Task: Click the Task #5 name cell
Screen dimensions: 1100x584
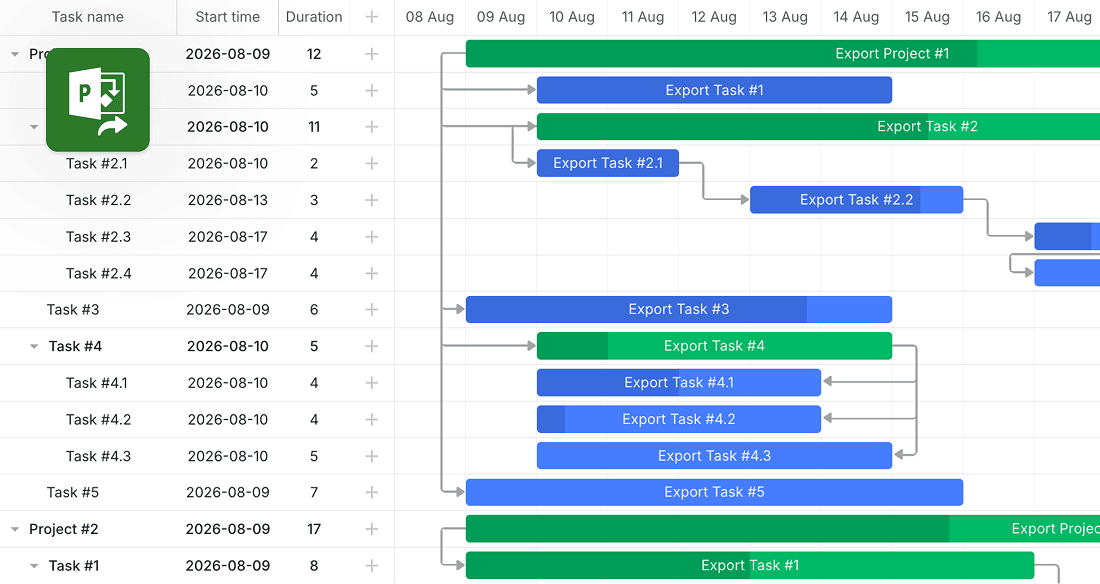Action: click(x=73, y=493)
